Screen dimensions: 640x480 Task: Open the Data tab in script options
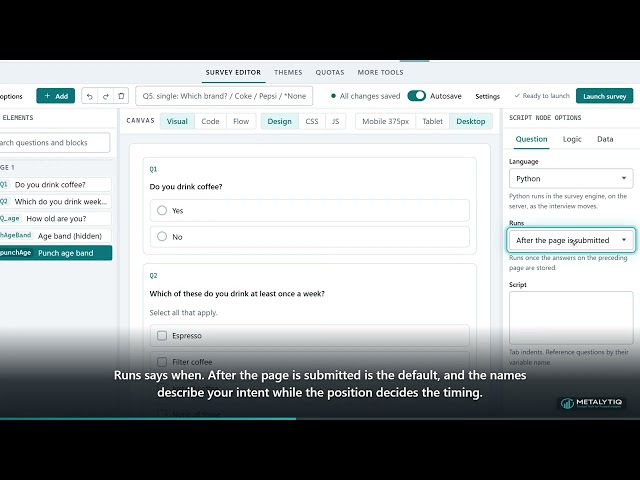(605, 139)
